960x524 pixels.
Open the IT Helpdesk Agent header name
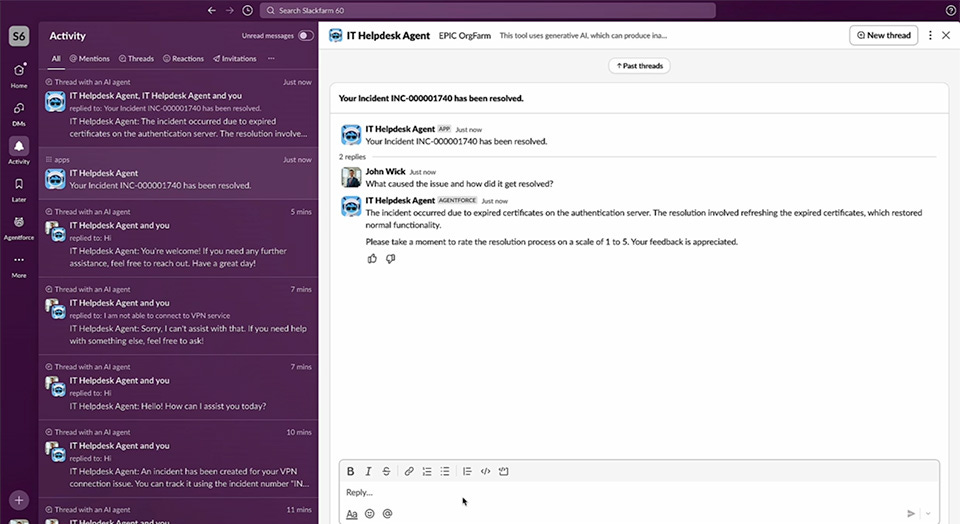(388, 36)
